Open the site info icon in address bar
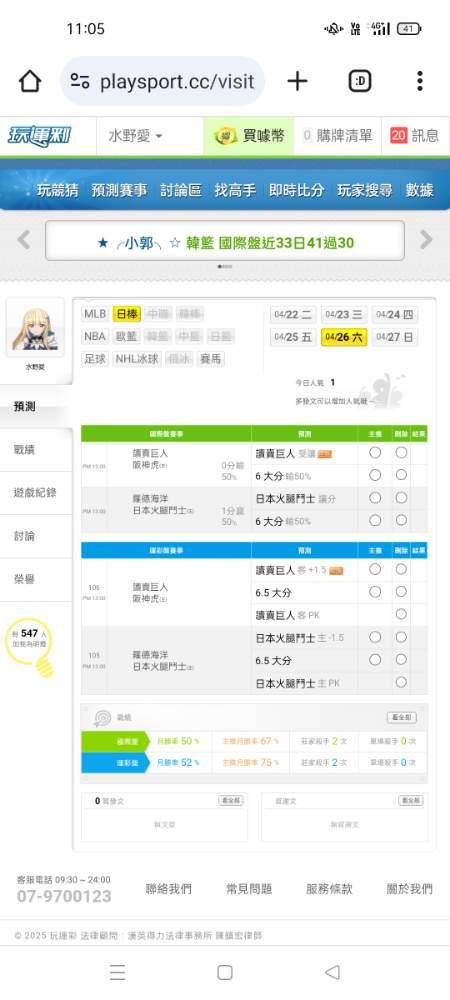This screenshot has width=450, height=1000. (80, 81)
